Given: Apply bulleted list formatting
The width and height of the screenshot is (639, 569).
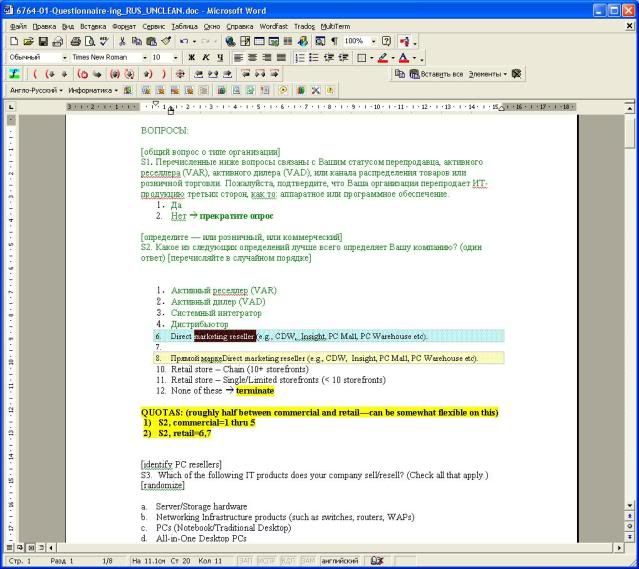Looking at the screenshot, I should tap(314, 58).
